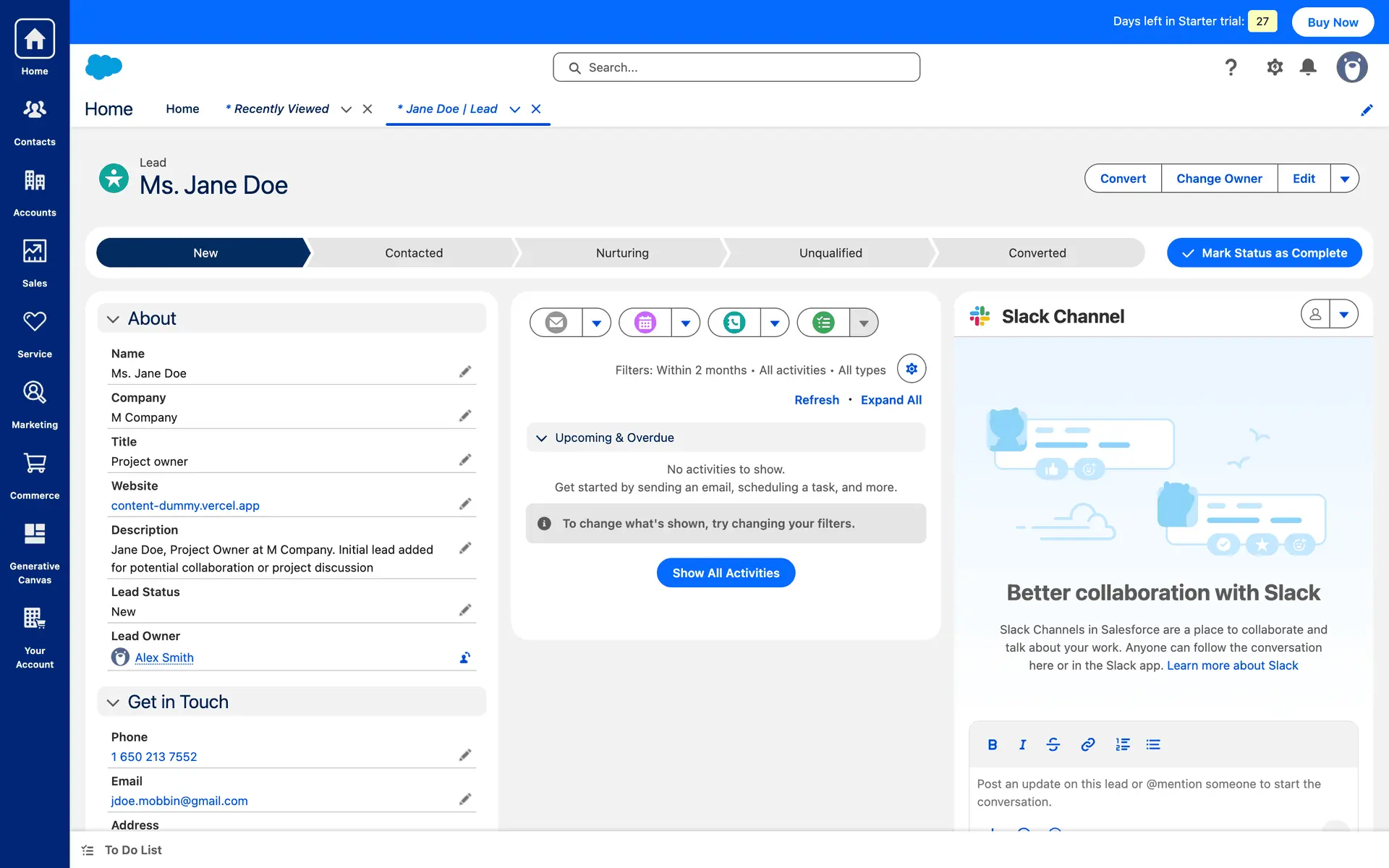Screen dimensions: 1389x868
Task: Open timeline filter settings gear
Action: pos(911,369)
